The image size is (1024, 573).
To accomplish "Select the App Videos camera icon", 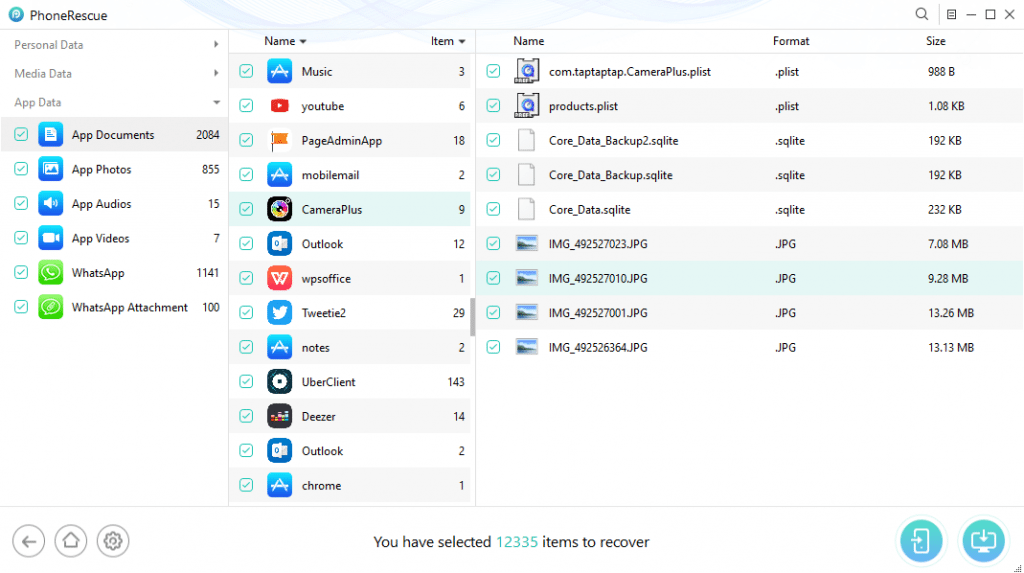I will [50, 238].
